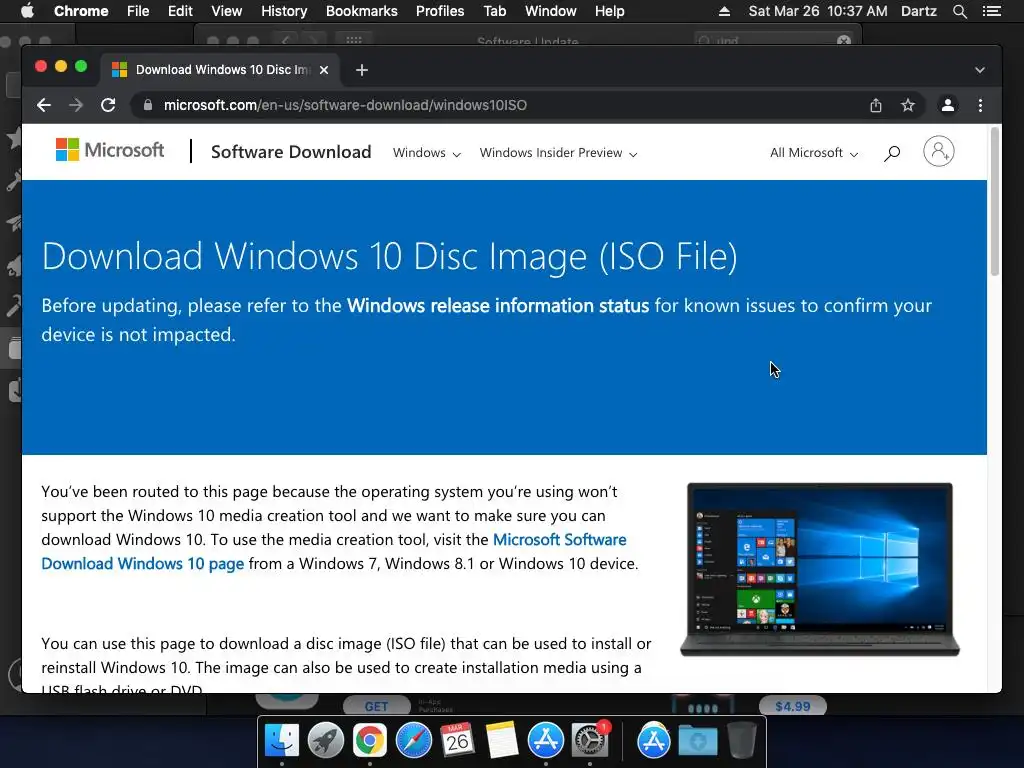Viewport: 1024px width, 768px height.
Task: Open the History menu
Action: [x=283, y=11]
